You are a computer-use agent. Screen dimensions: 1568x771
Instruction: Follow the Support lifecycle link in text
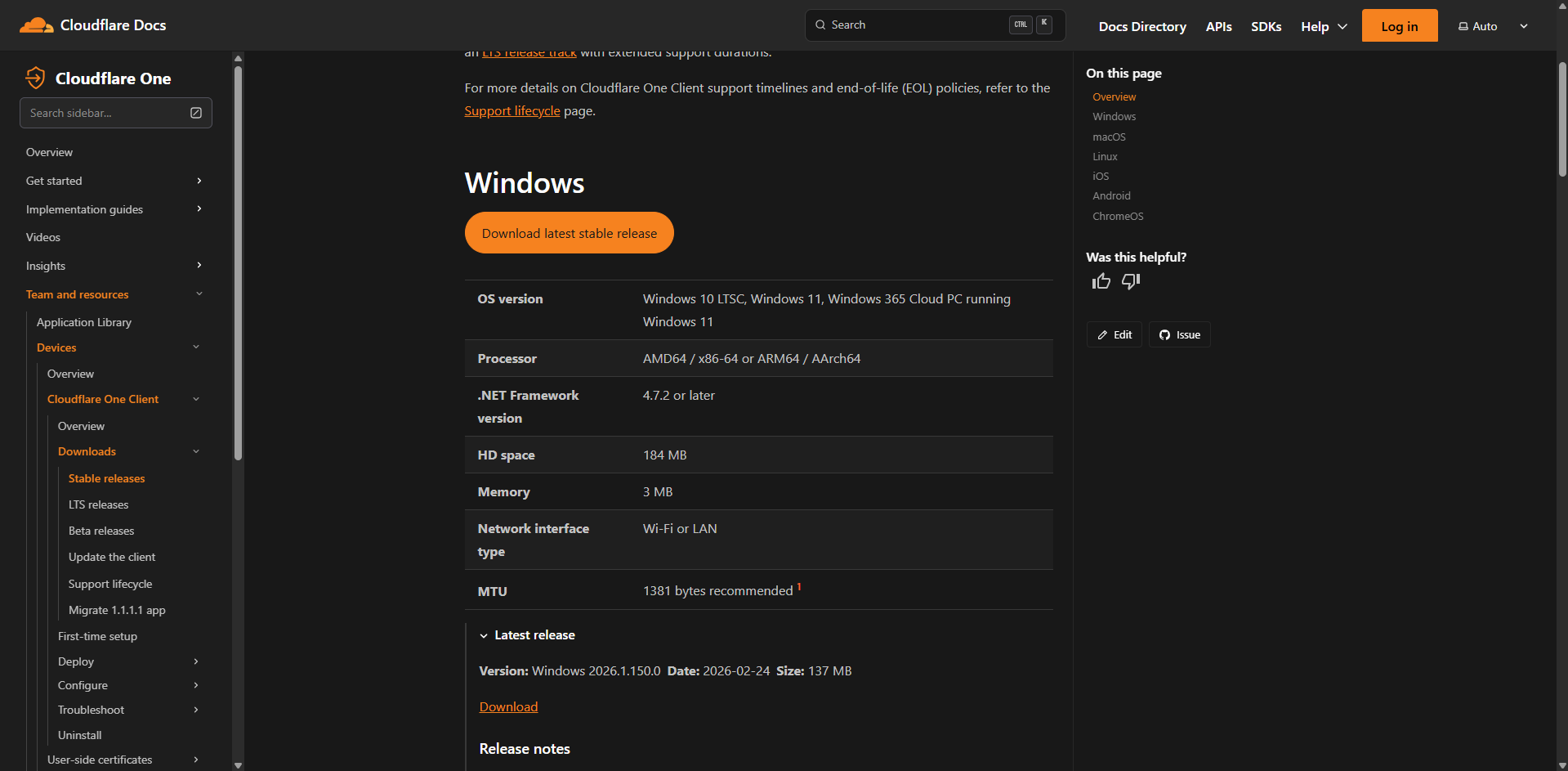click(x=512, y=111)
